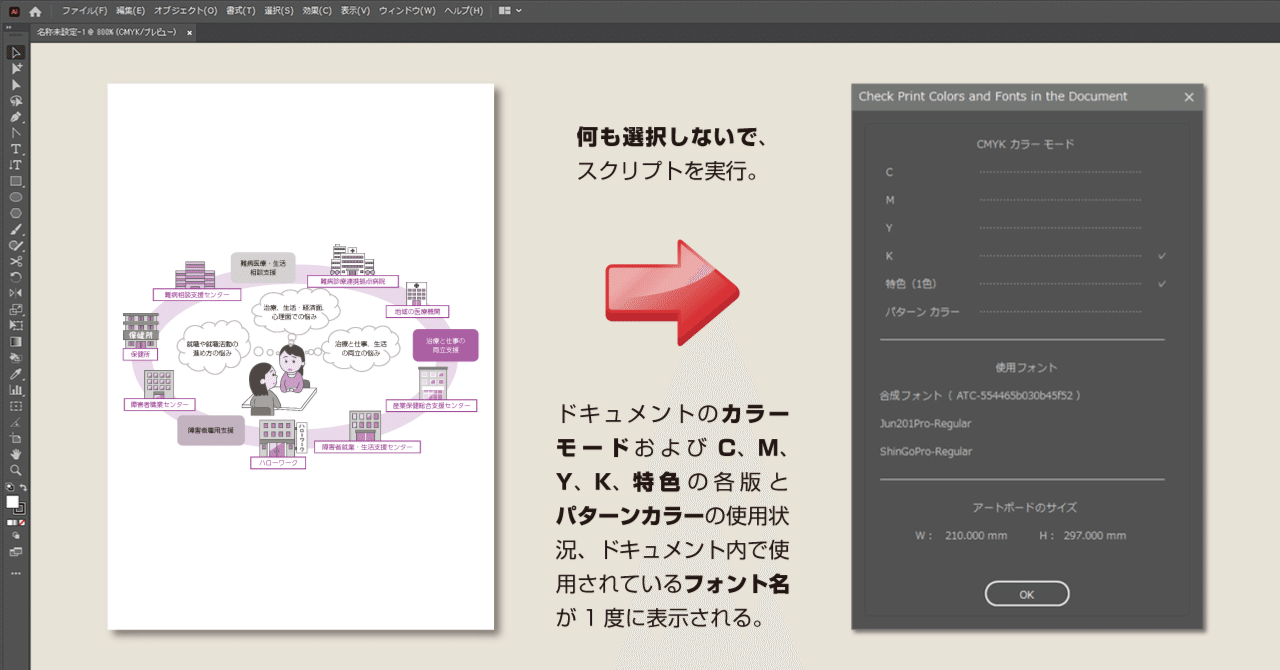Select the Direct Selection tool
1280x670 pixels.
[x=15, y=67]
